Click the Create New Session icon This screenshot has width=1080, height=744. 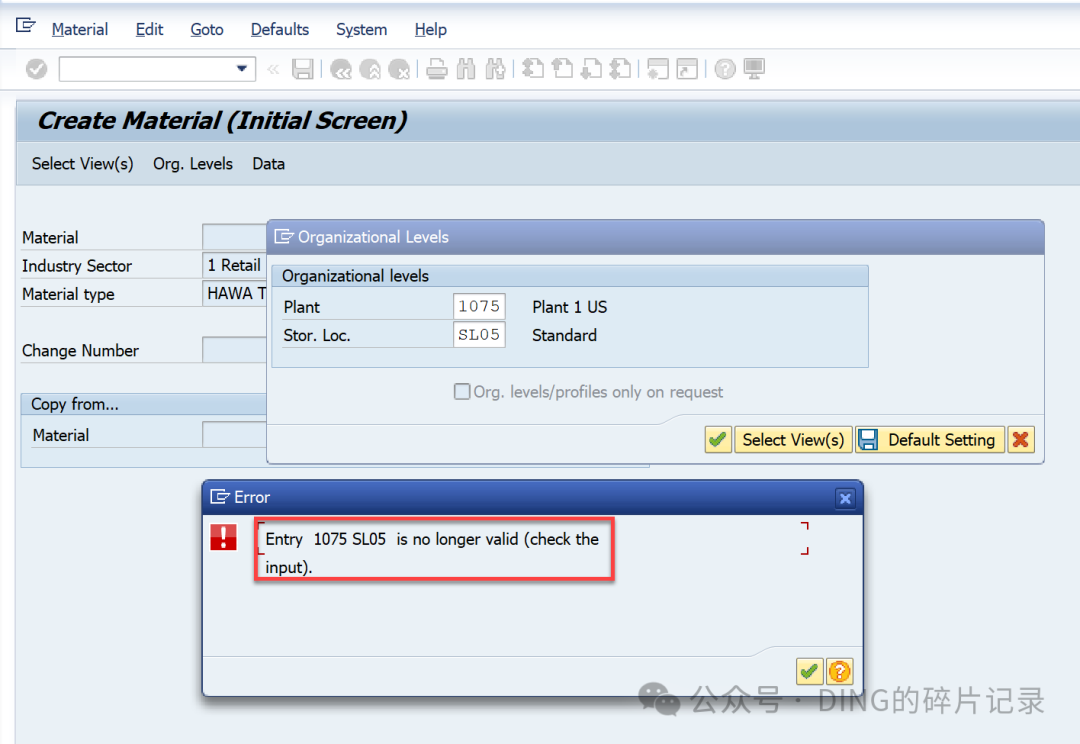click(658, 69)
